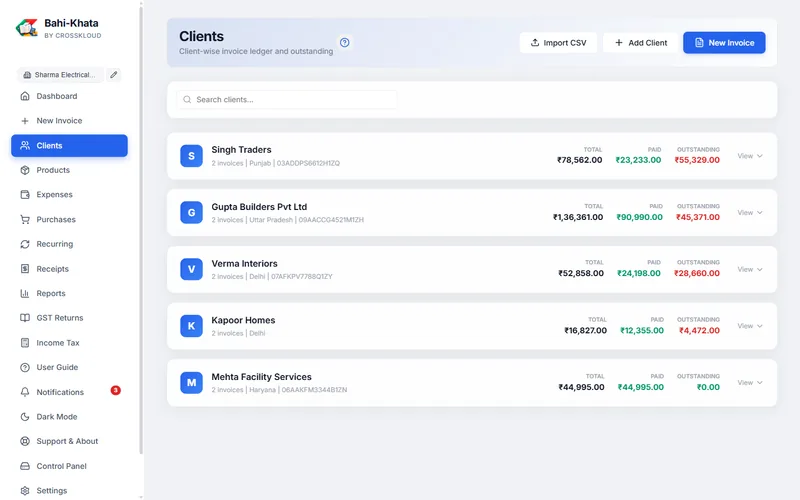The image size is (800, 500).
Task: Go to the Purchases page
Action: click(69, 219)
